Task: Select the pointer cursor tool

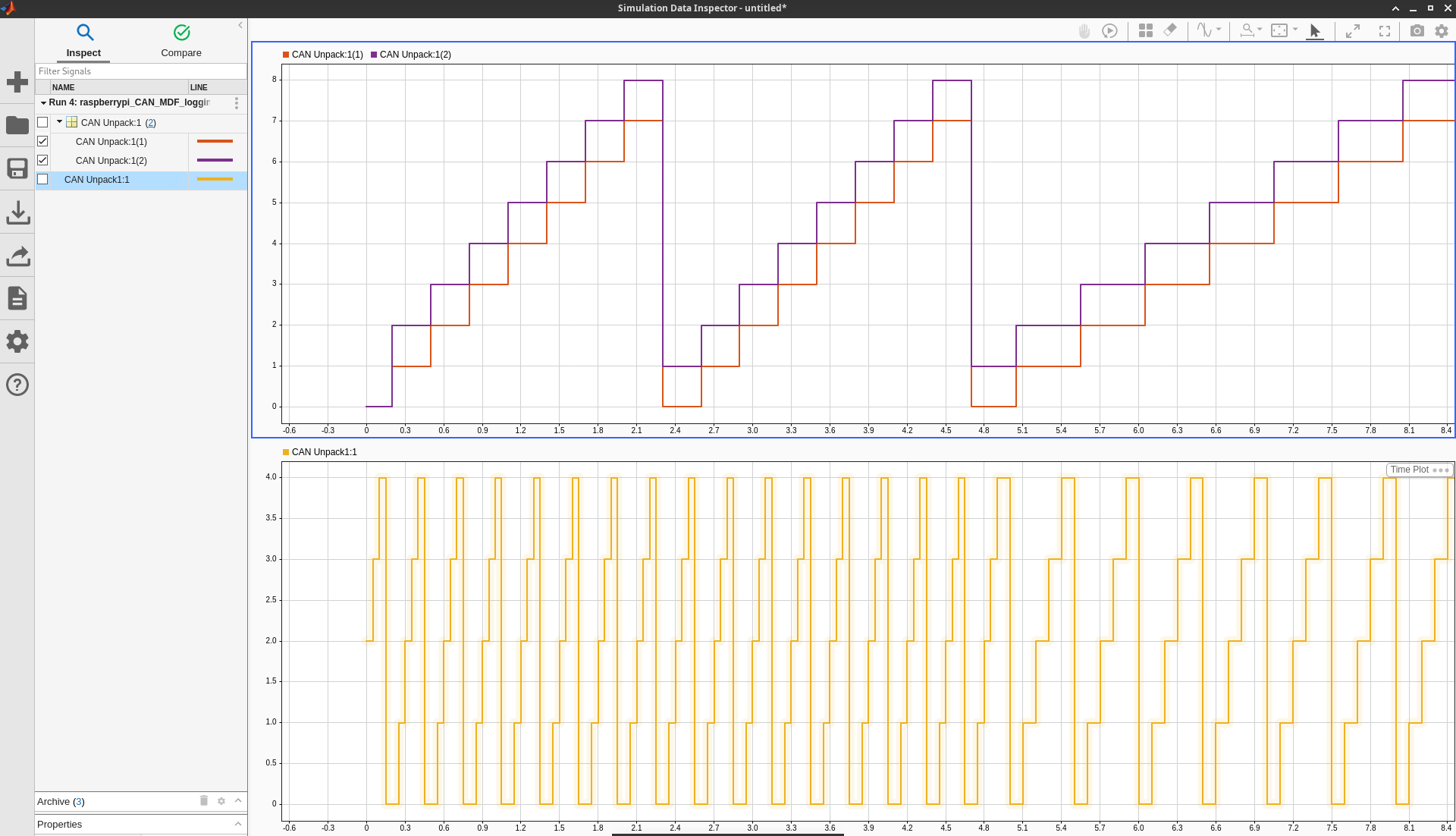Action: (1315, 30)
